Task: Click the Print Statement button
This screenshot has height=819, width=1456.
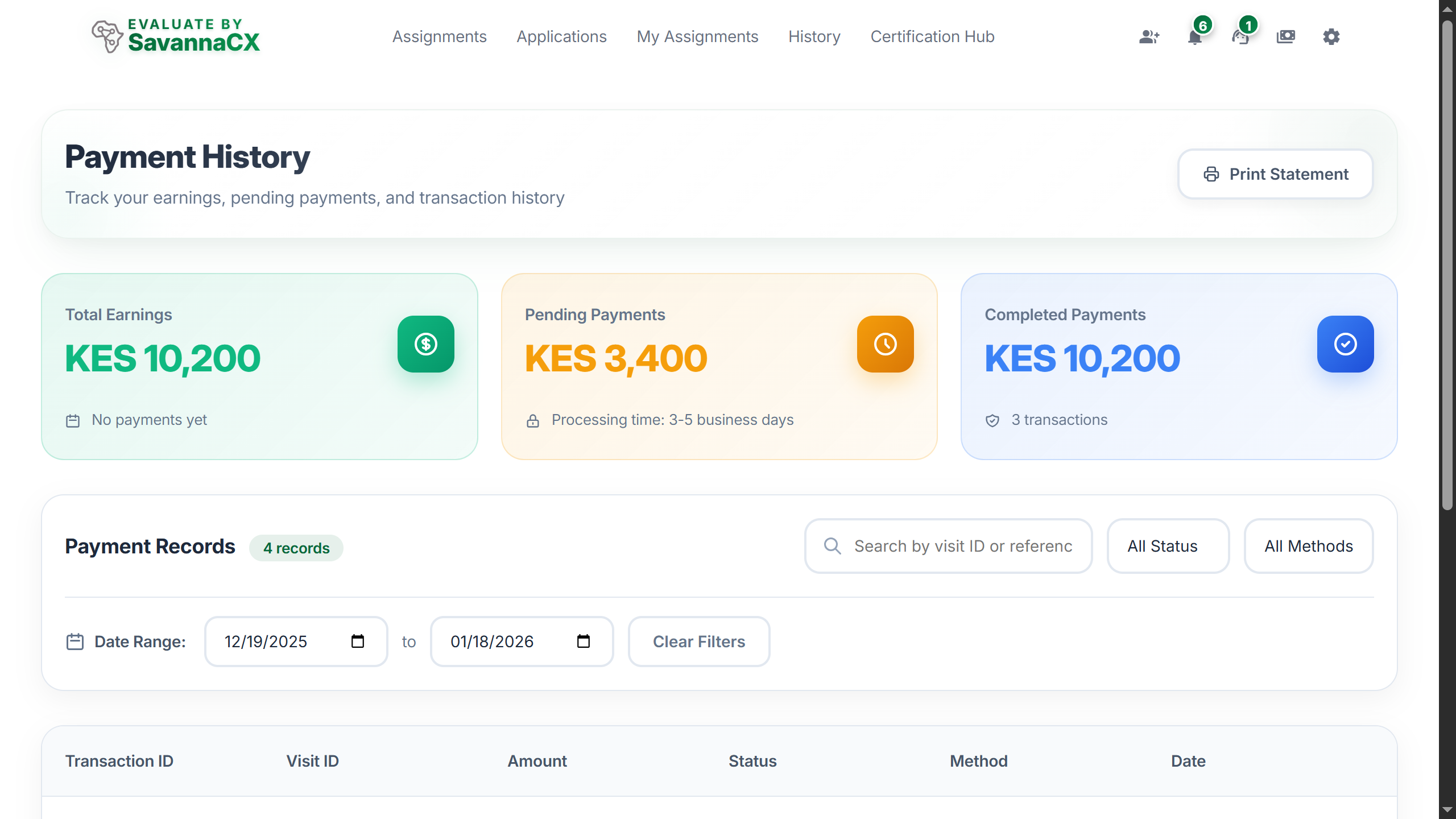Action: (x=1275, y=174)
